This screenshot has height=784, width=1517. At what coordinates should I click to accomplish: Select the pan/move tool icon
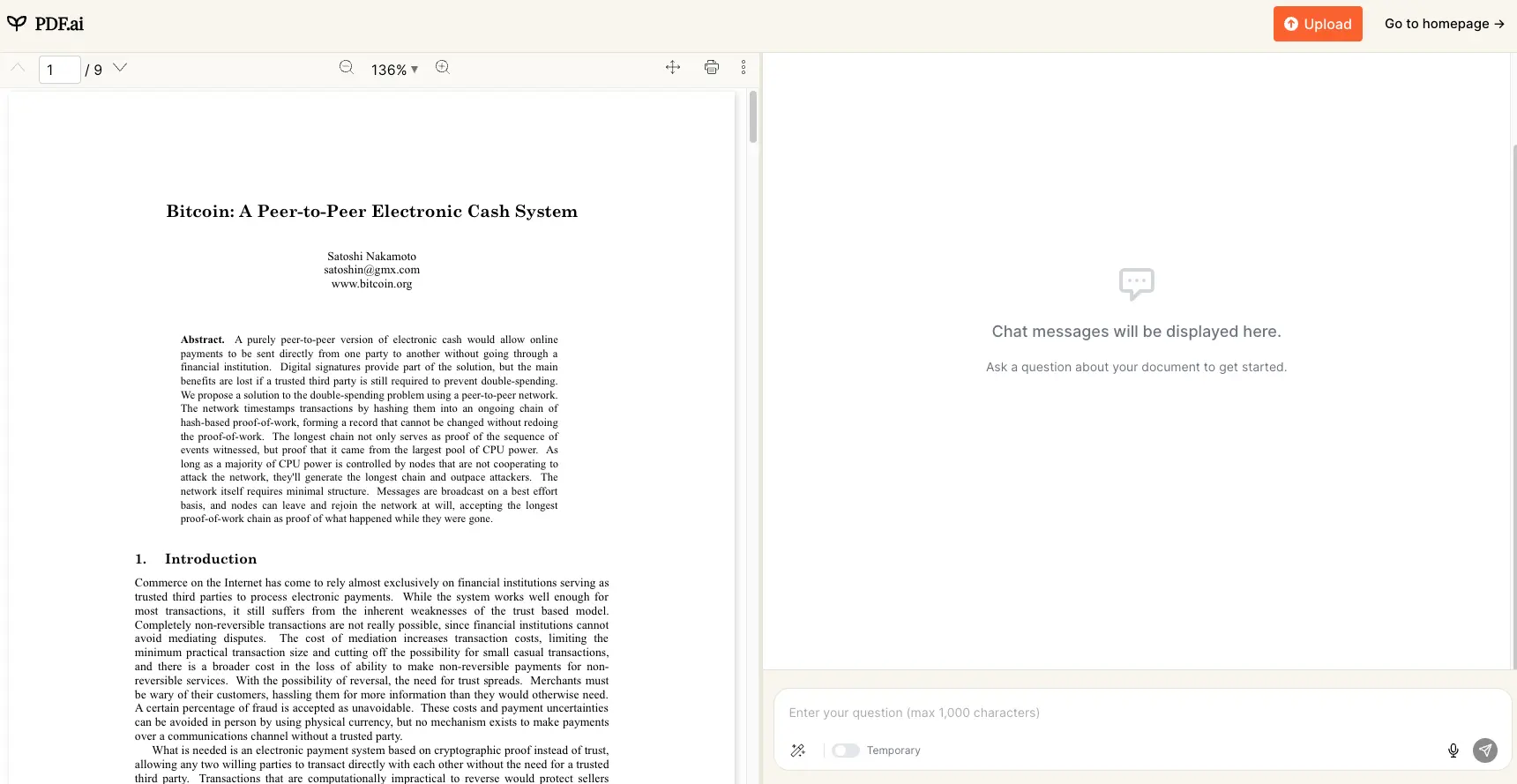tap(673, 68)
